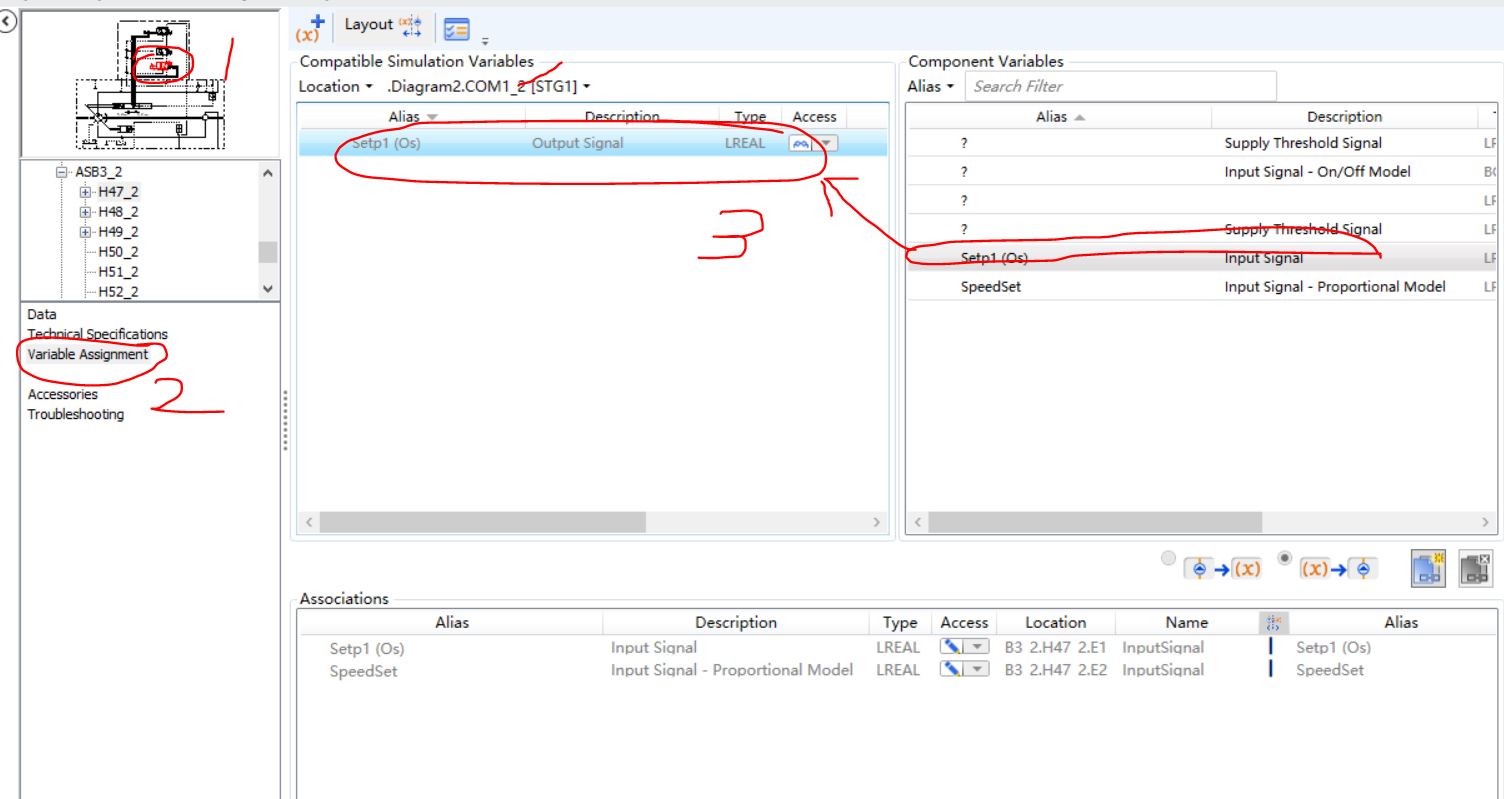Open the Accessories section
Screen dimensions: 1504x799
pyautogui.click(x=62, y=394)
